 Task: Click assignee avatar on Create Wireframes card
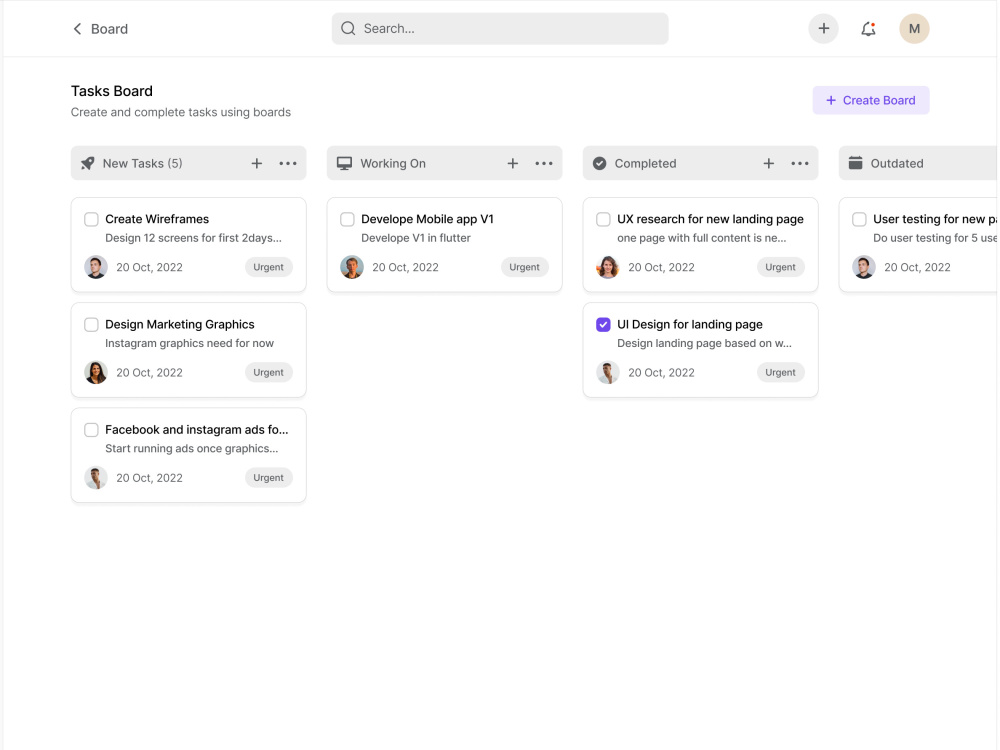96,267
